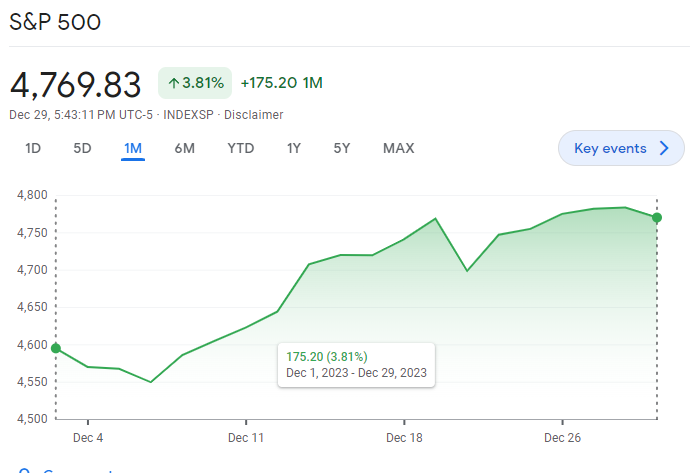
Task: Click the Dec 29 timestamp text
Action: coord(81,115)
